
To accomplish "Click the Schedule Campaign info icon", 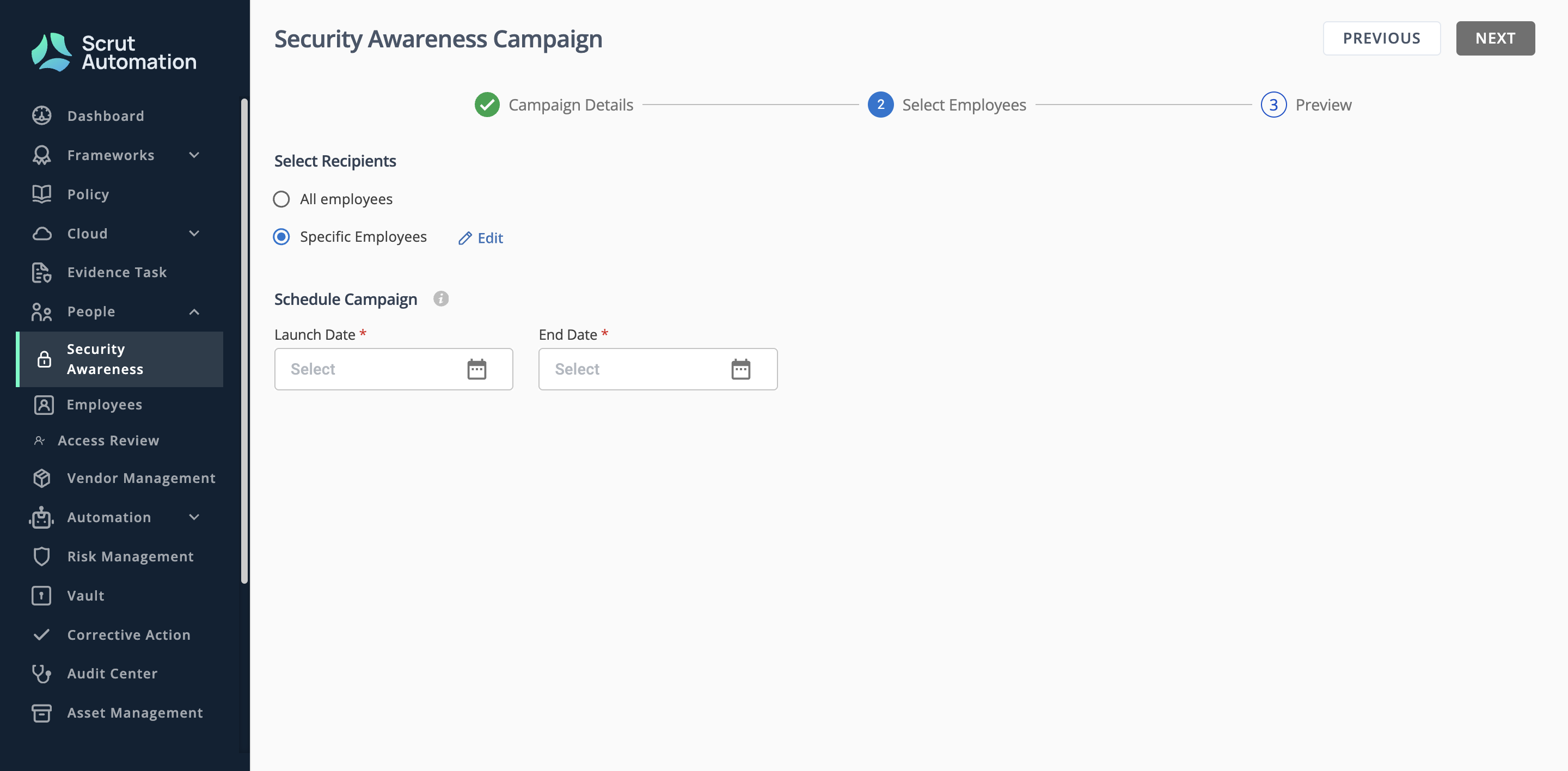I will pos(440,299).
